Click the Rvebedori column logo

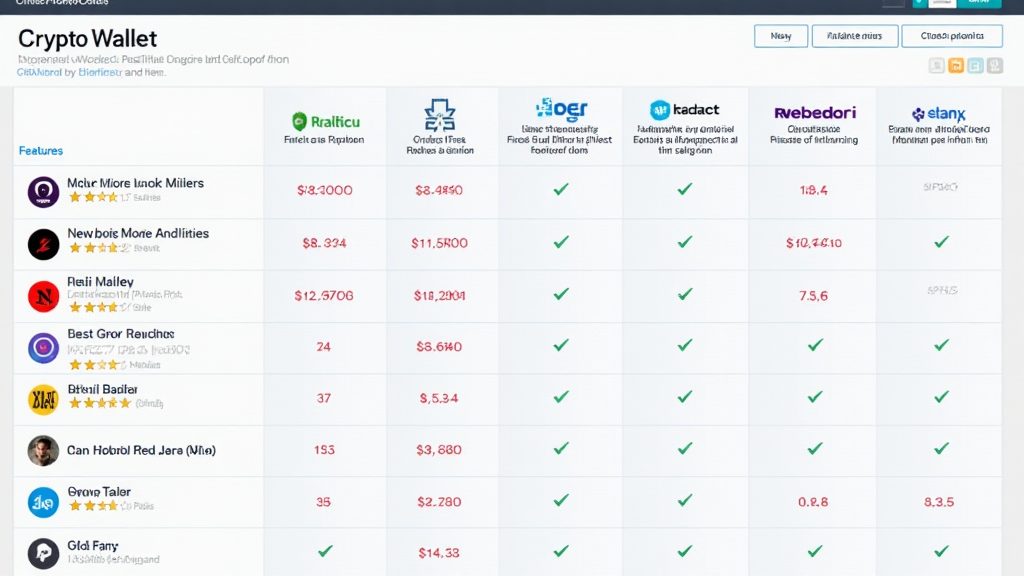(x=814, y=113)
